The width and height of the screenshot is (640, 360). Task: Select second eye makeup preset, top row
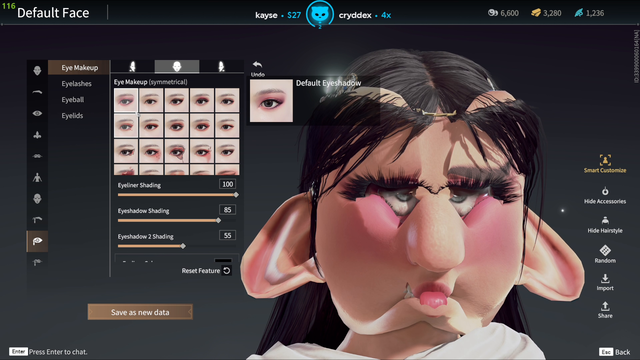[151, 100]
